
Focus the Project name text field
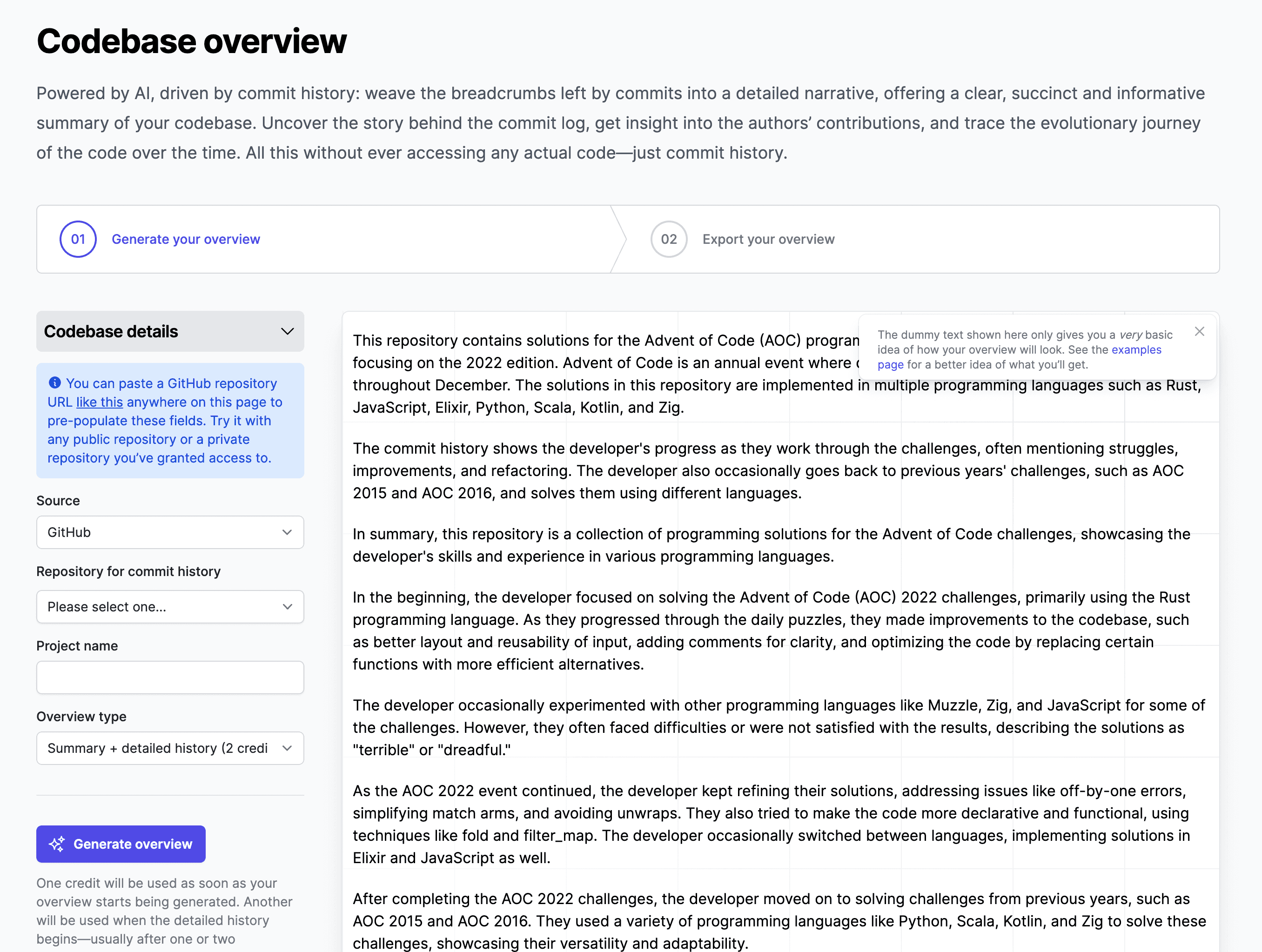170,677
